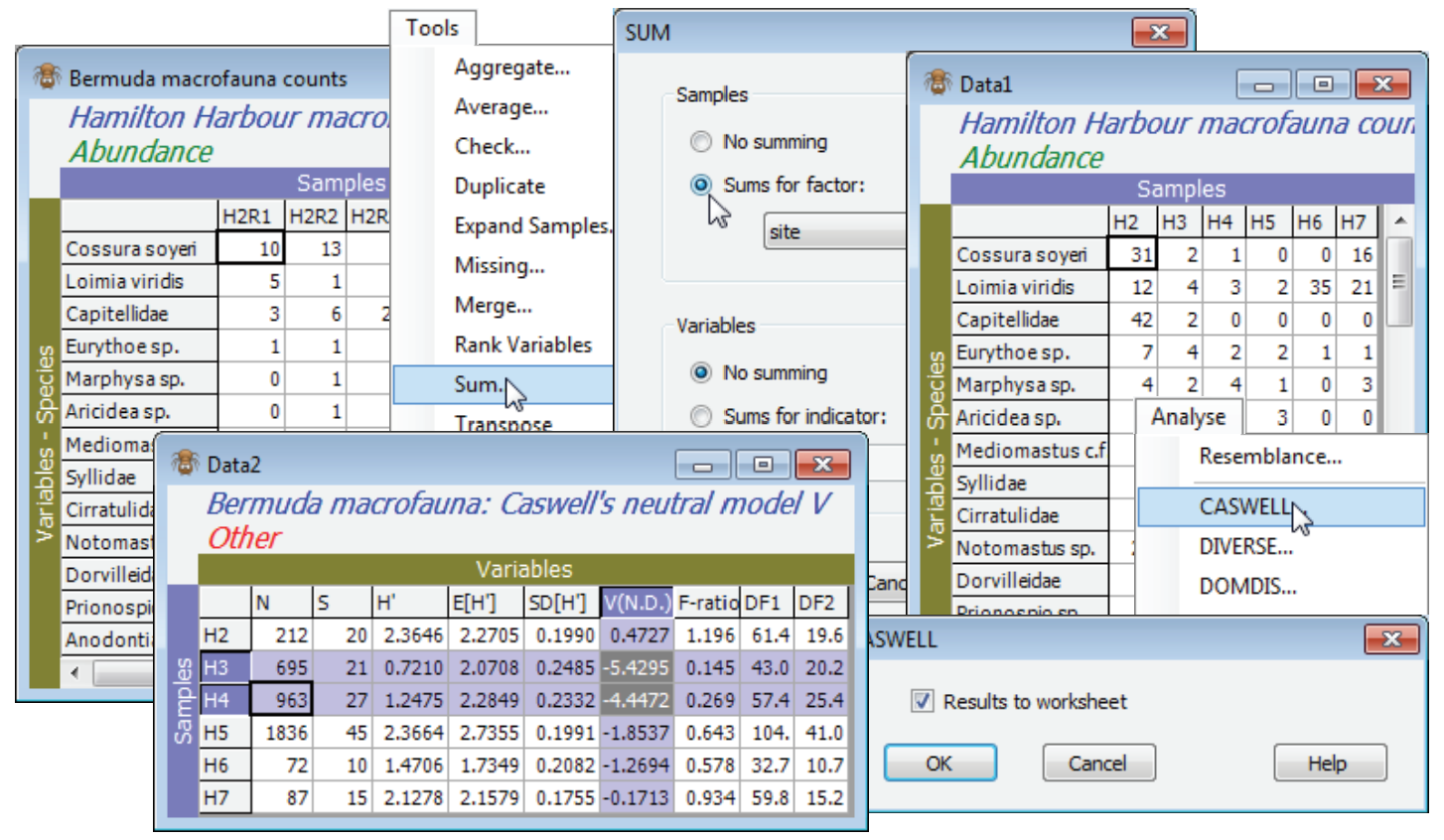Click Dorvilleidae row in Data1
Screen dimensions: 1444x840
(1029, 581)
